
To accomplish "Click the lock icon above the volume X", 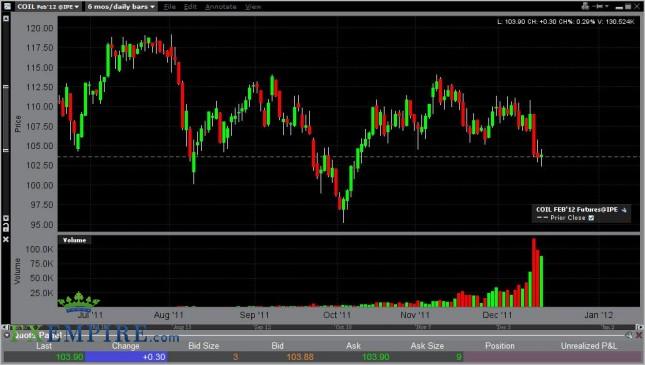I will point(6,228).
